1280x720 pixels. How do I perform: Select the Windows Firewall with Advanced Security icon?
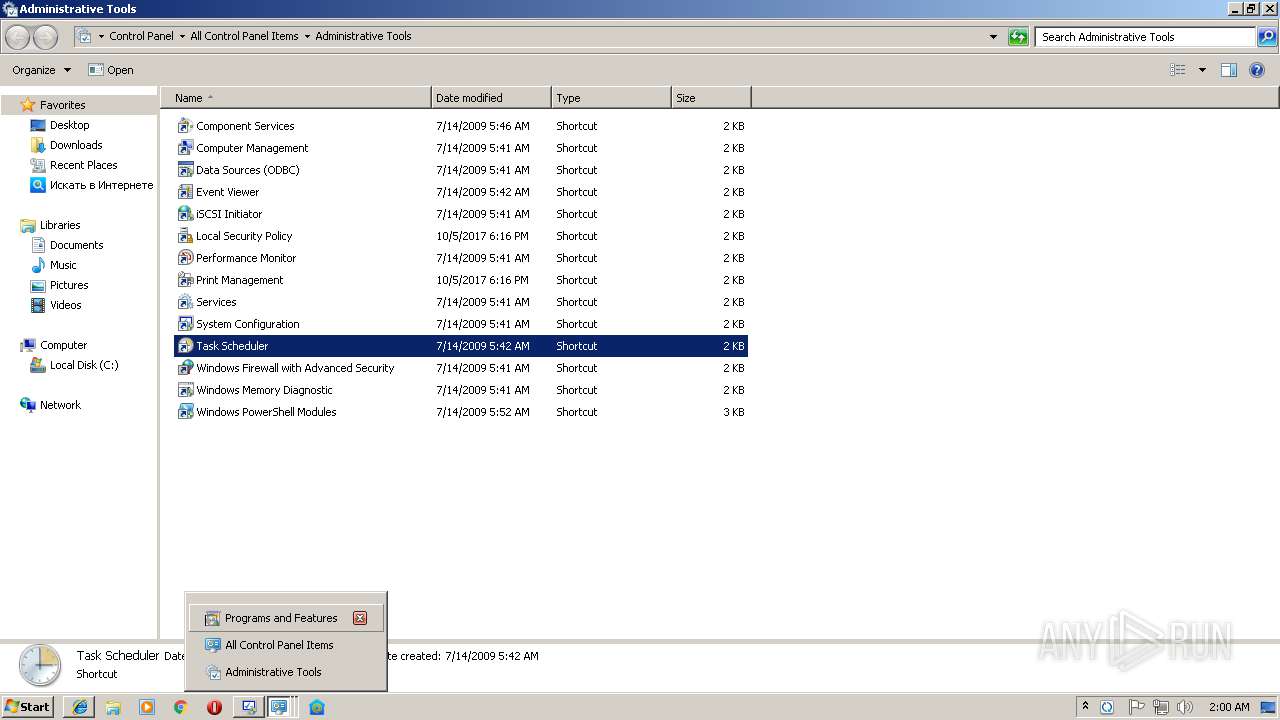coord(185,368)
